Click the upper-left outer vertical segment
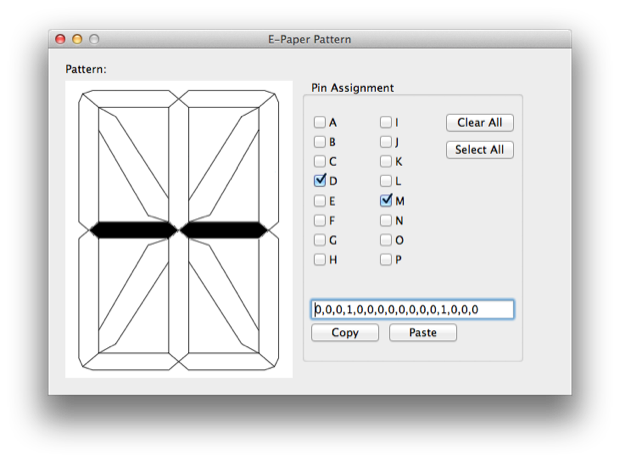 tap(89, 162)
